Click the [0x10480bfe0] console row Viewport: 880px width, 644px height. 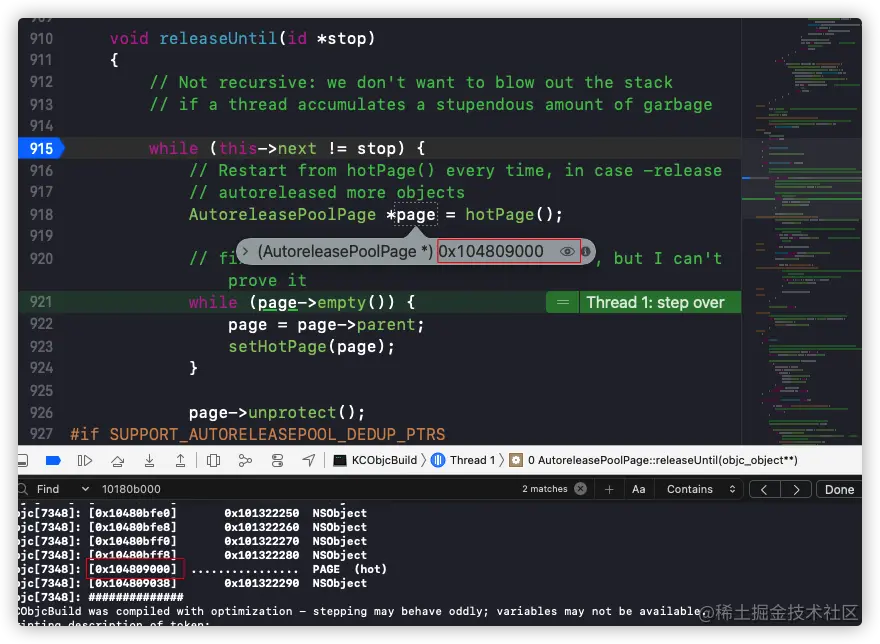pos(192,513)
